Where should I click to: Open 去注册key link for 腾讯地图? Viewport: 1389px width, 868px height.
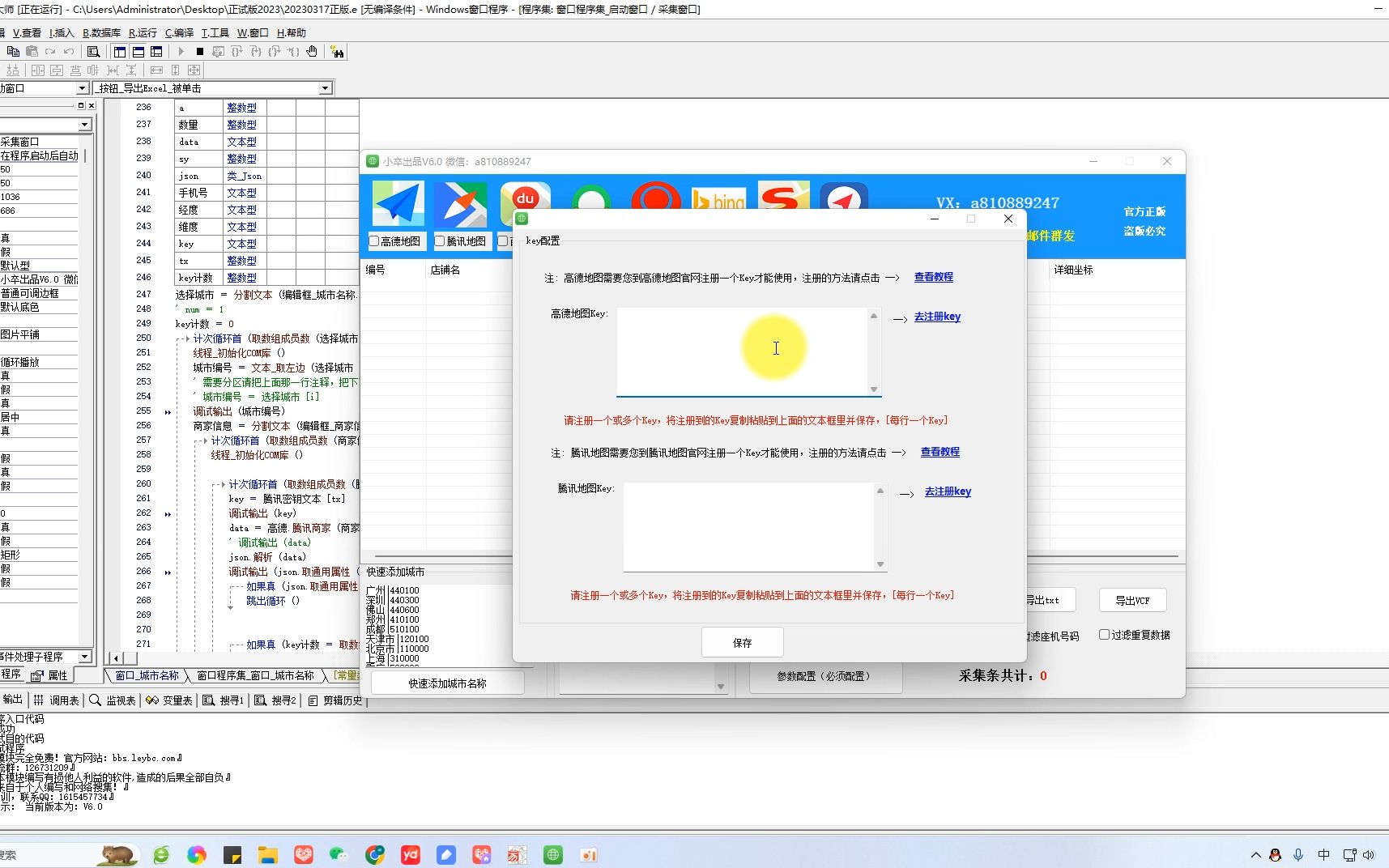point(948,491)
